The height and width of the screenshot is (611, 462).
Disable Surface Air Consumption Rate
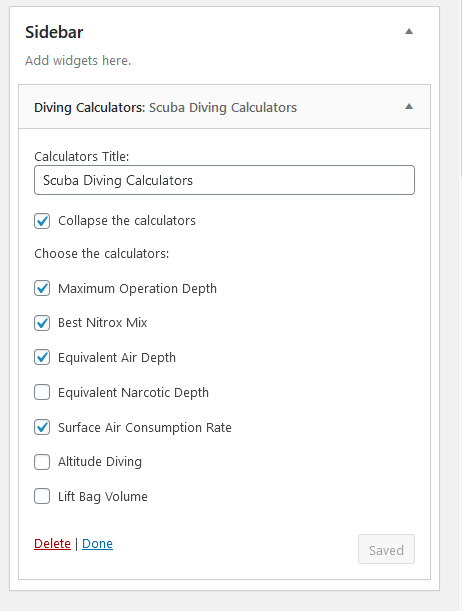click(x=42, y=427)
